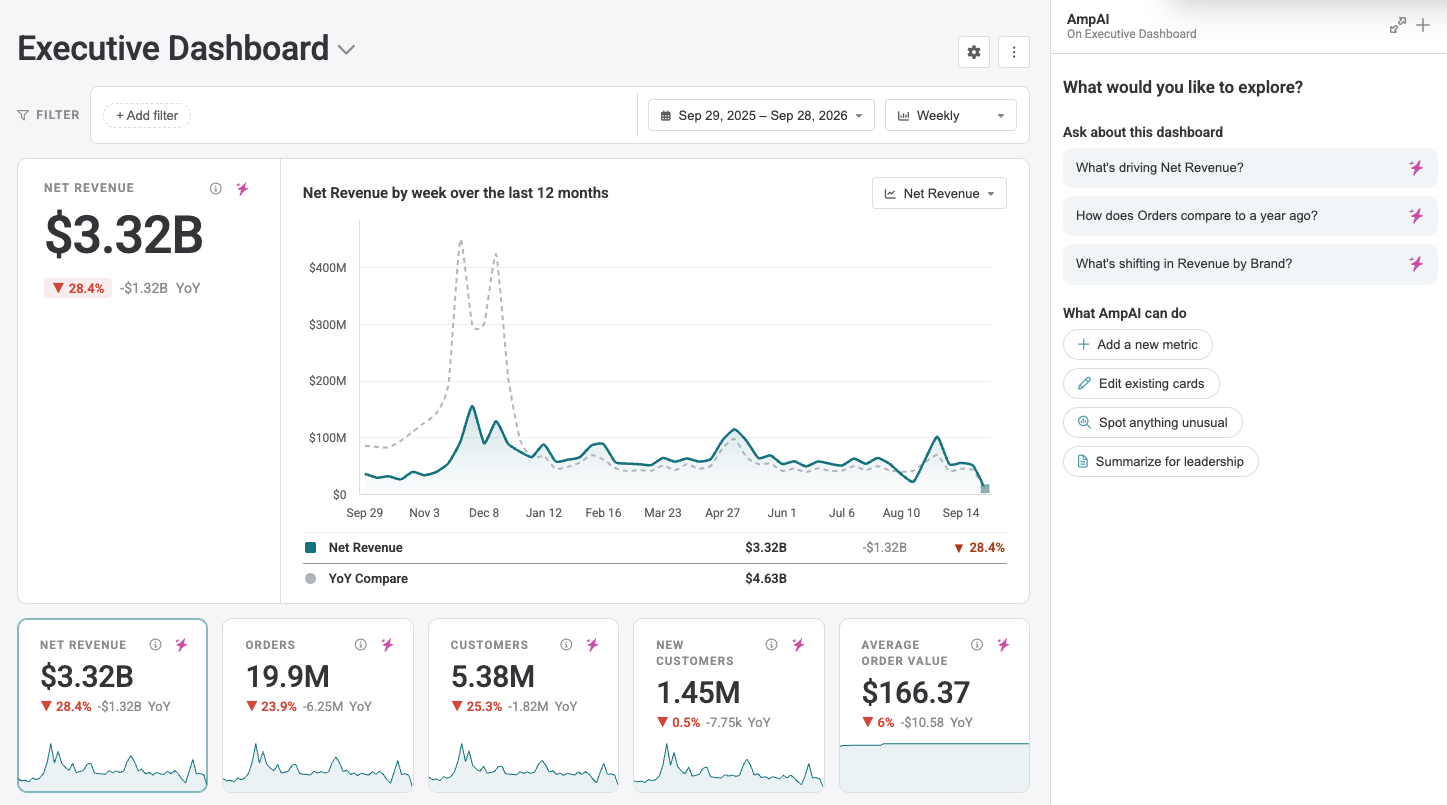The width and height of the screenshot is (1447, 805).
Task: Open the three-dot more options menu
Action: 1014,52
